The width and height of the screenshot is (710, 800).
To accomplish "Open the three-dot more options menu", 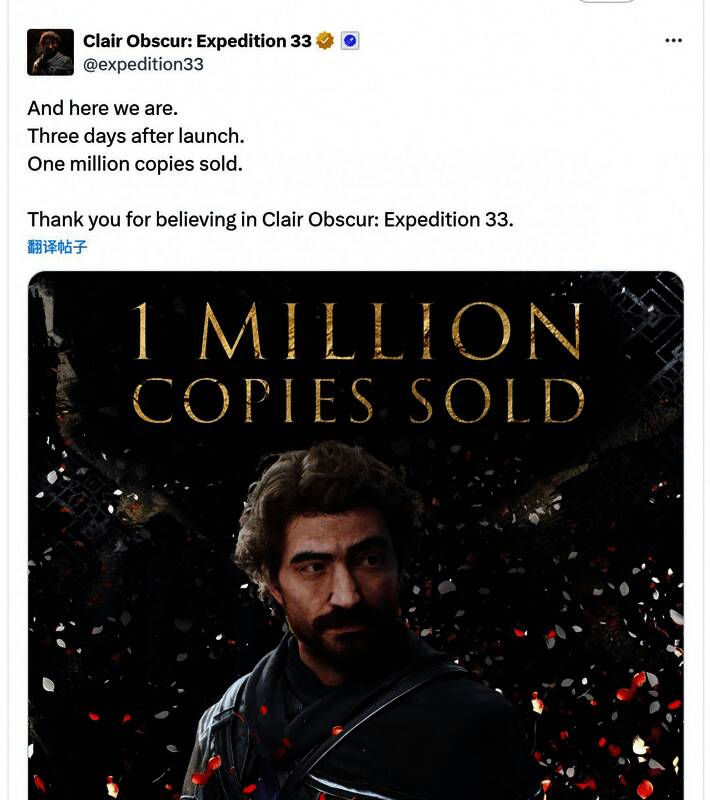I will 673,41.
